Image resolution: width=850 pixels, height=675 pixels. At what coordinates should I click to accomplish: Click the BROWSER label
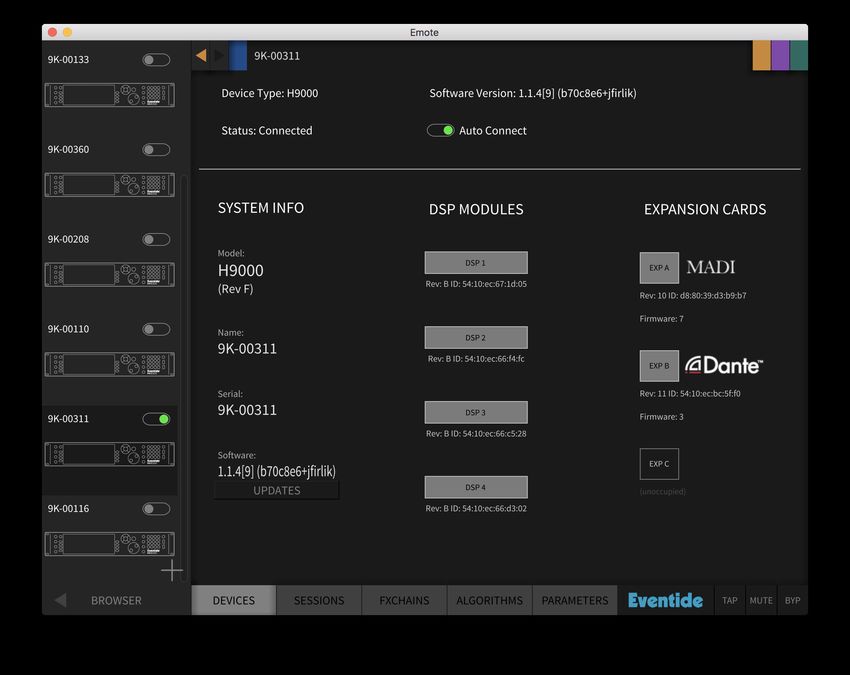(x=116, y=600)
